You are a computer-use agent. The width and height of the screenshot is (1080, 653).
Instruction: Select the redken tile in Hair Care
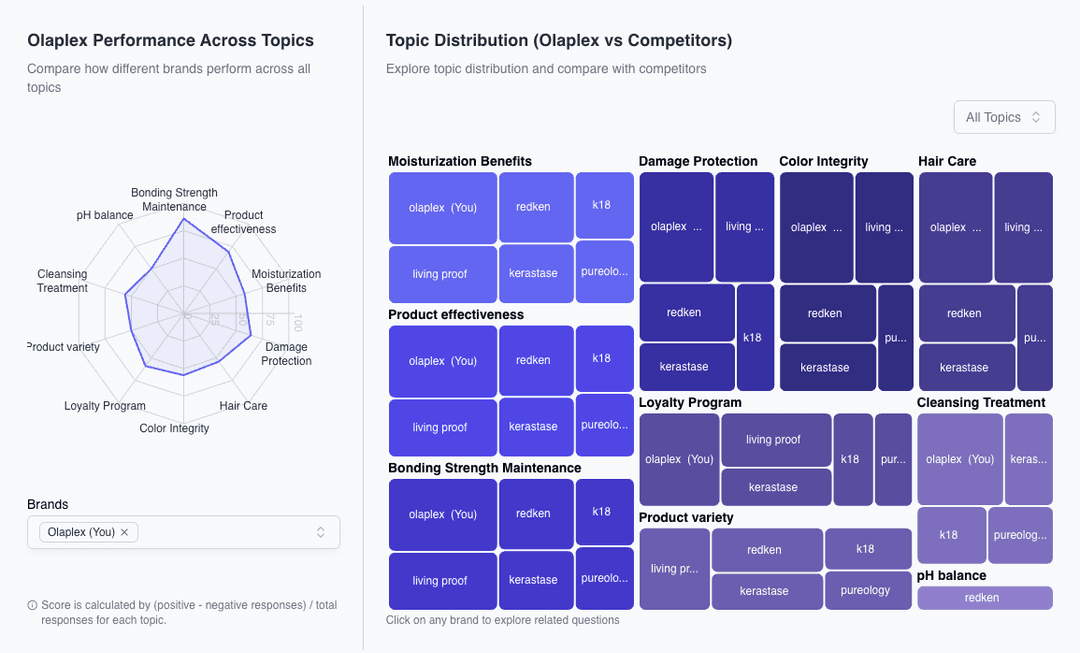[x=966, y=313]
